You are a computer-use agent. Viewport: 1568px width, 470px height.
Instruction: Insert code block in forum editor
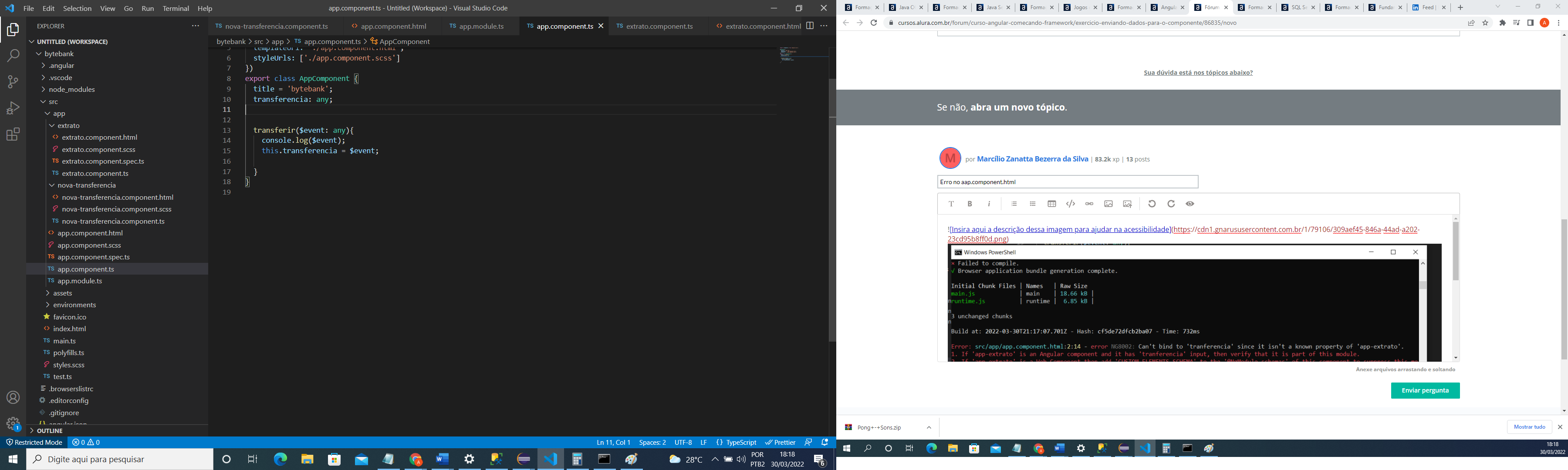(1071, 204)
